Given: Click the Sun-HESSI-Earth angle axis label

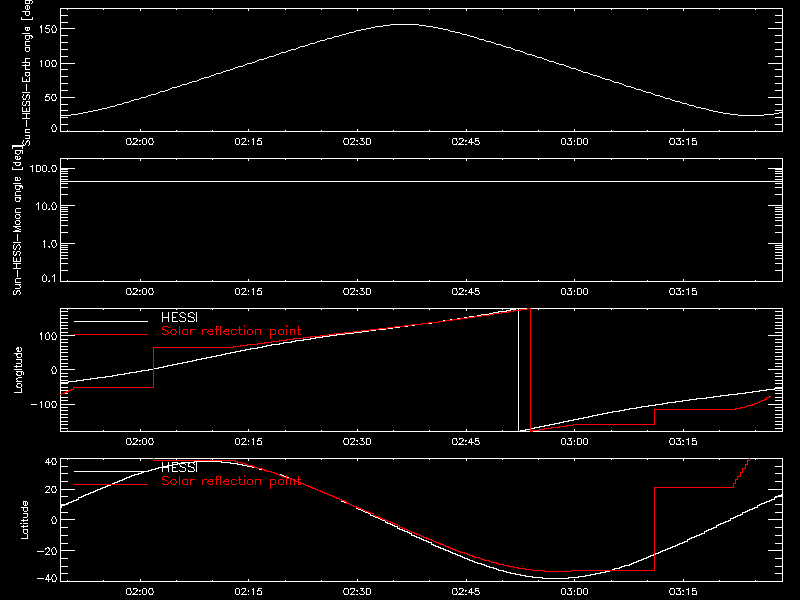Looking at the screenshot, I should (27, 72).
